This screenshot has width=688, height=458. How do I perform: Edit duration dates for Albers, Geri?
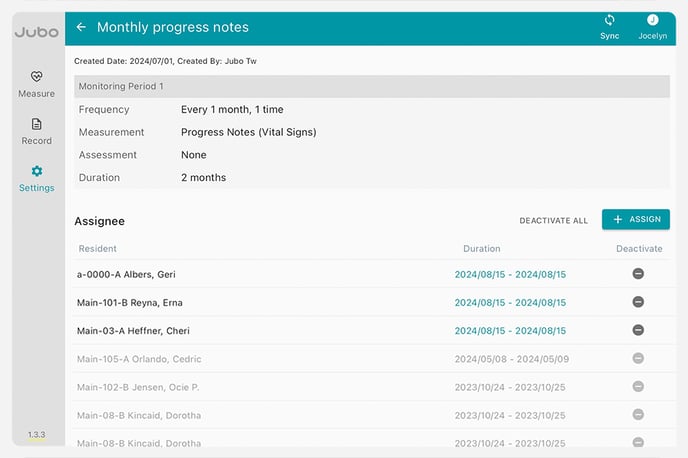pyautogui.click(x=510, y=275)
